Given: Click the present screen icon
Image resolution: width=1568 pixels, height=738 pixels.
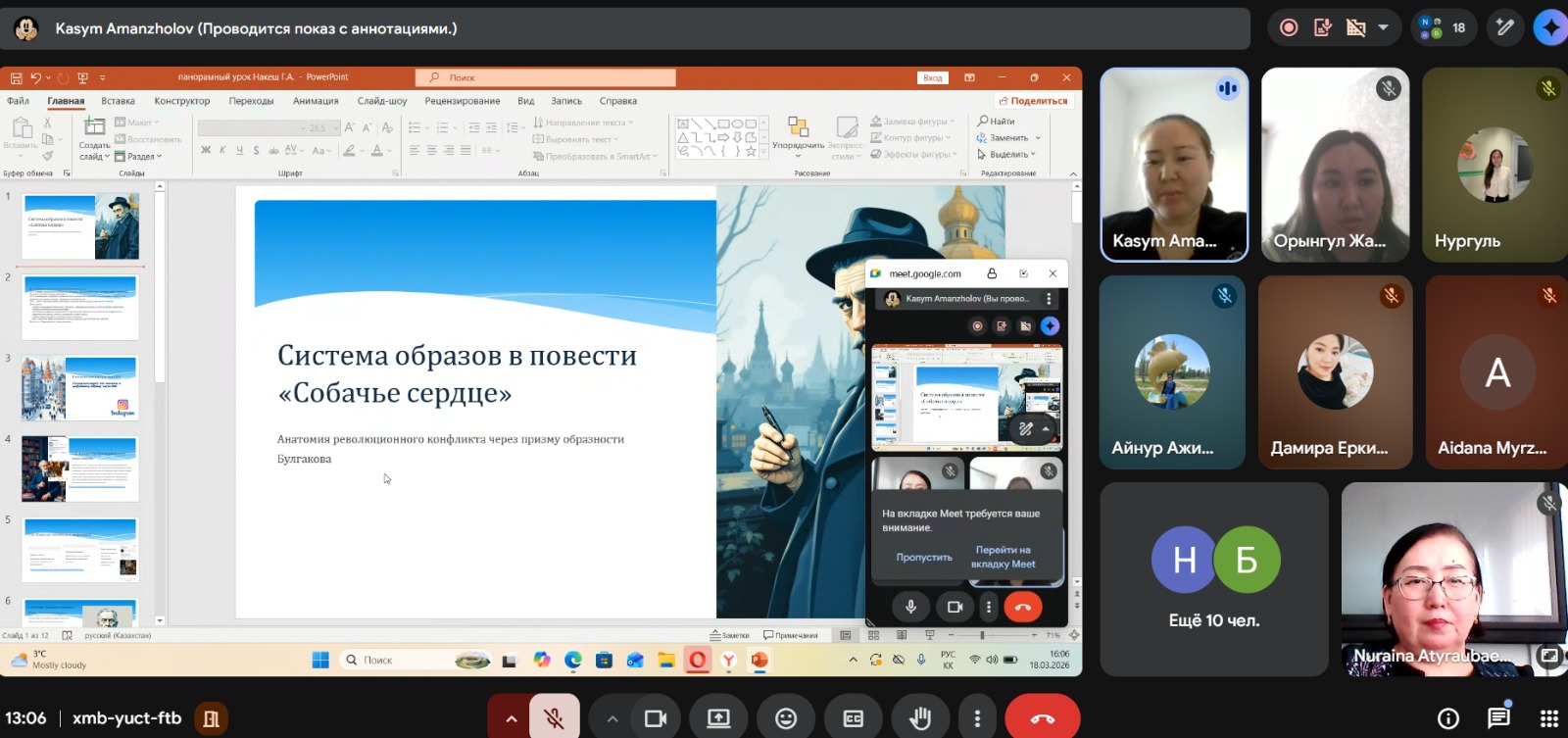Looking at the screenshot, I should (x=719, y=719).
